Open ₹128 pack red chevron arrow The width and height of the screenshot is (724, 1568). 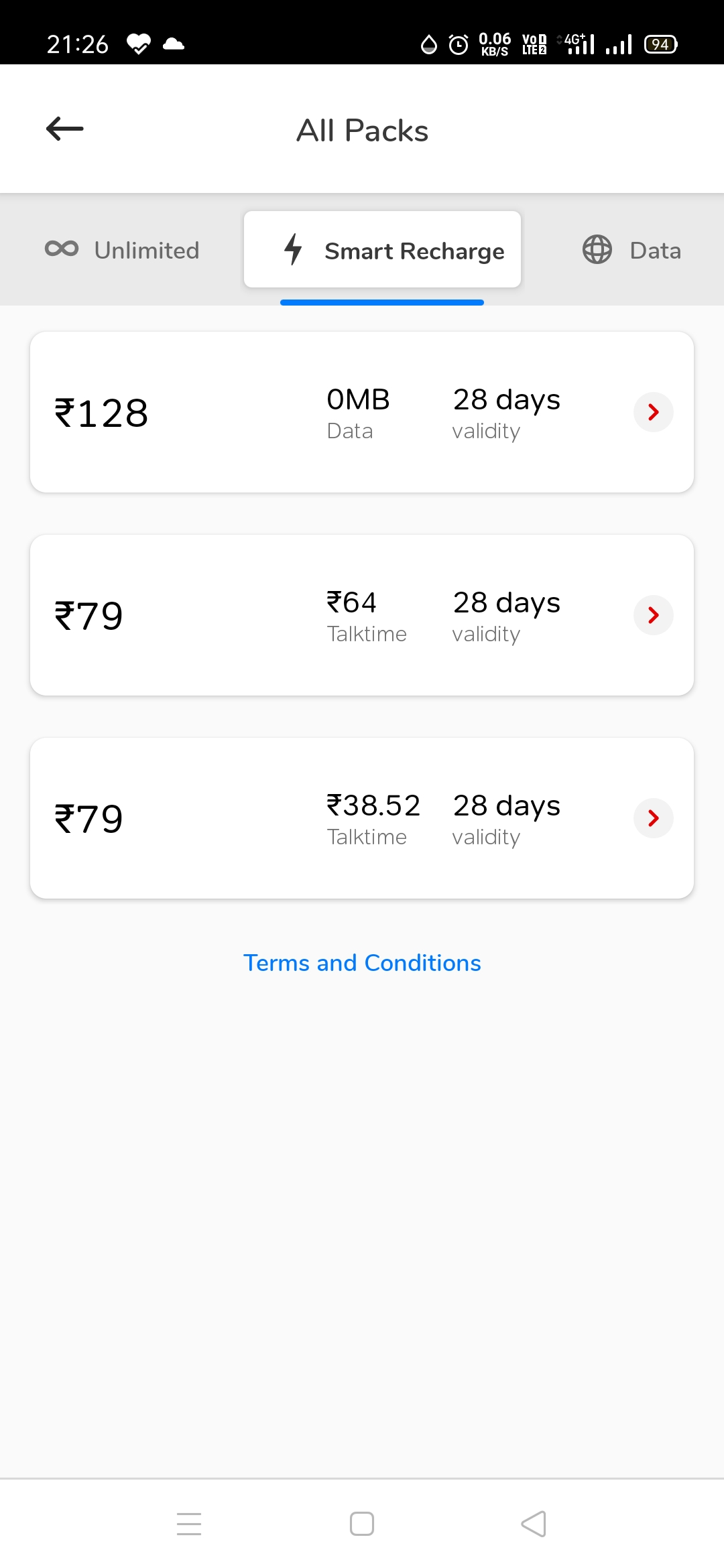point(653,412)
